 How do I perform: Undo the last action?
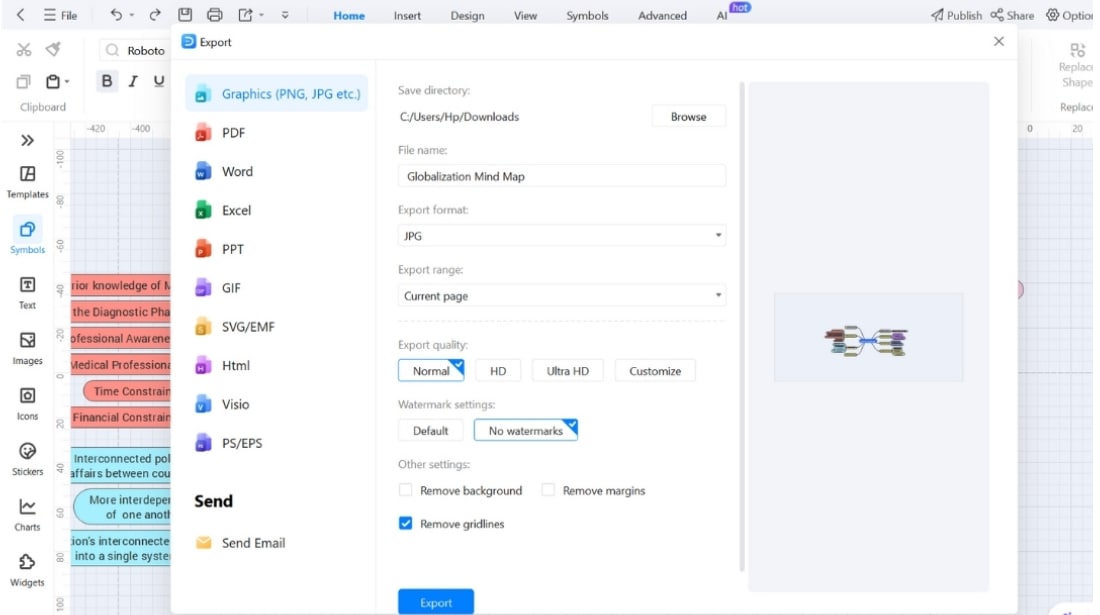click(x=116, y=15)
